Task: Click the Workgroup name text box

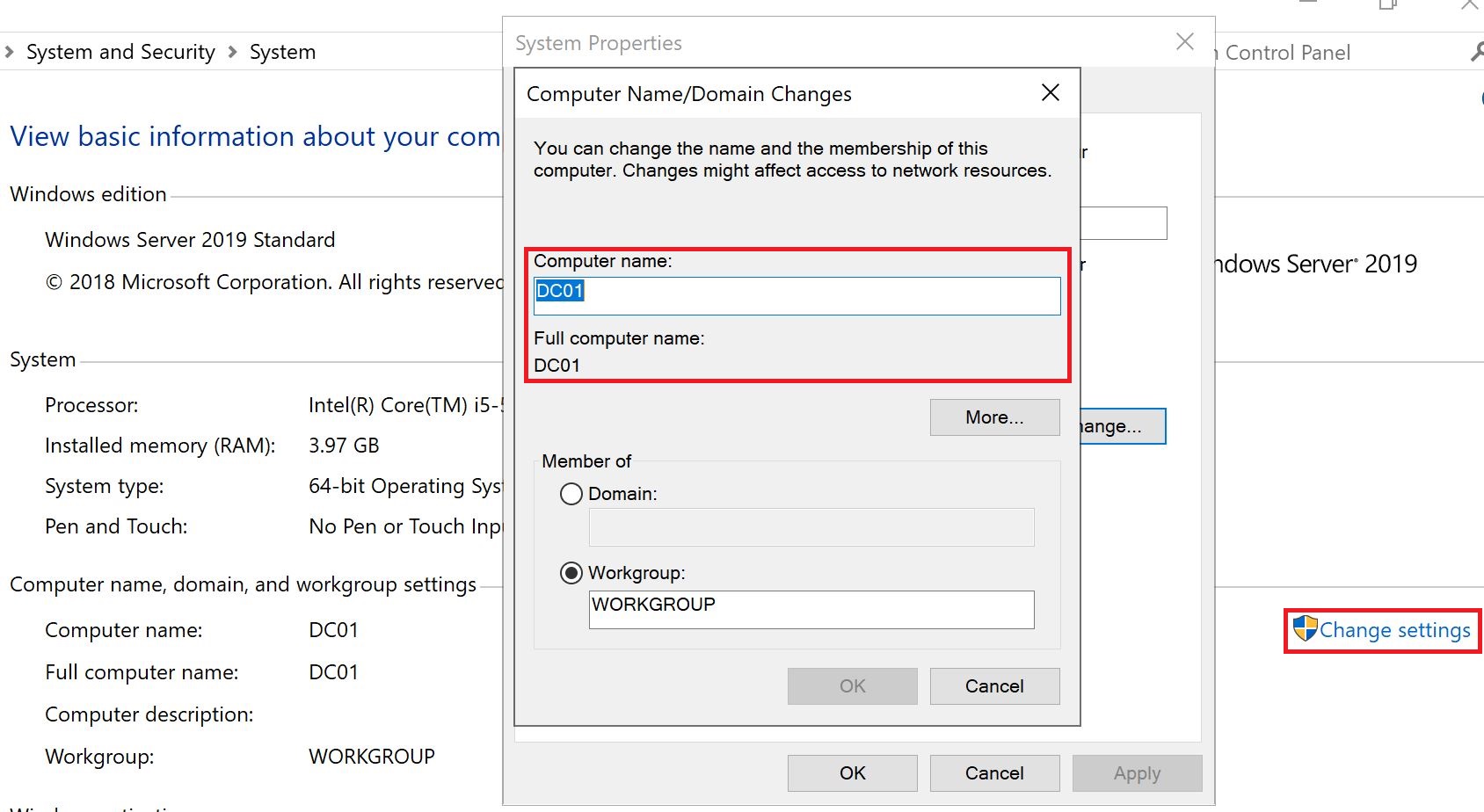Action: (811, 609)
